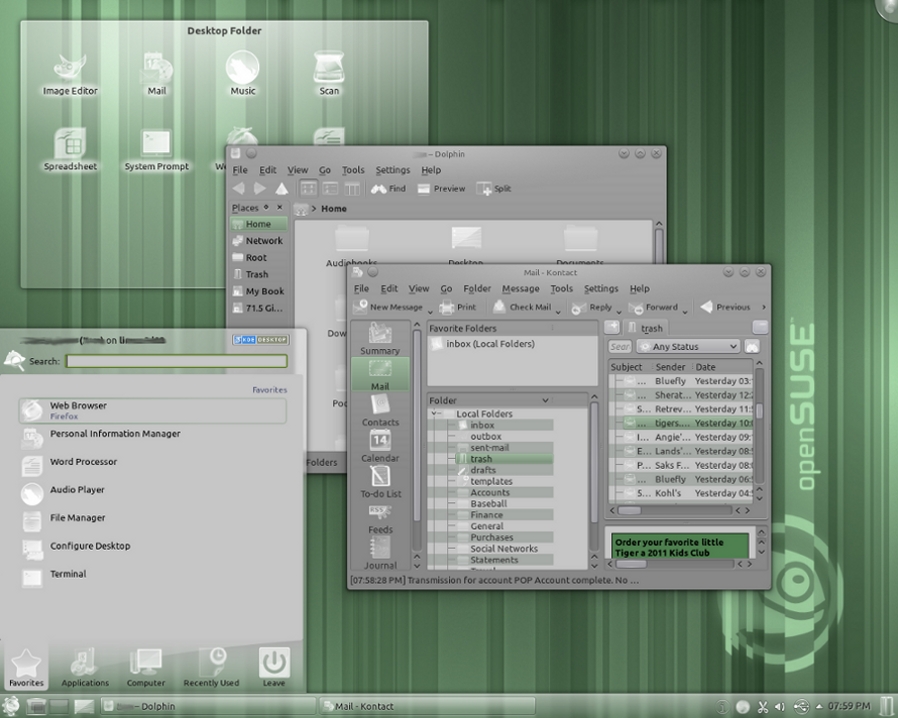Viewport: 898px width, 718px height.
Task: Open Dolphin View menu
Action: pyautogui.click(x=297, y=170)
